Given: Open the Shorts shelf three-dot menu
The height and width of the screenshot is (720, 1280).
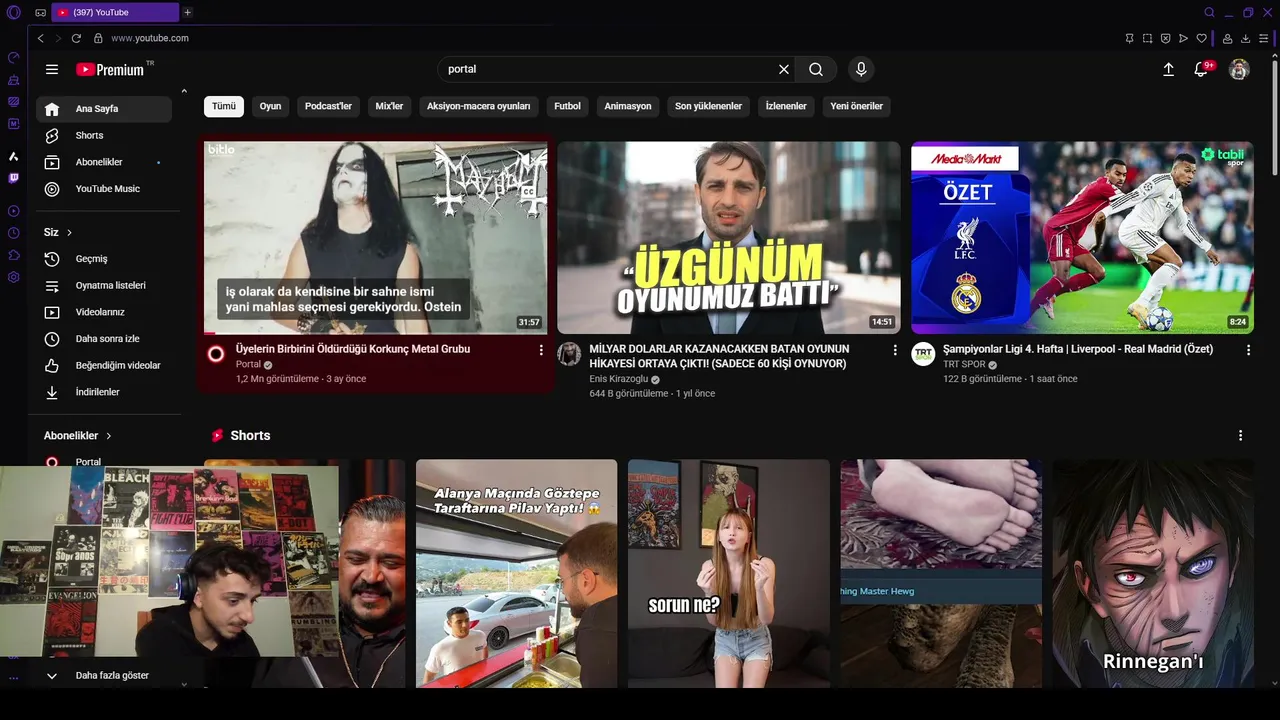Looking at the screenshot, I should (x=1240, y=436).
